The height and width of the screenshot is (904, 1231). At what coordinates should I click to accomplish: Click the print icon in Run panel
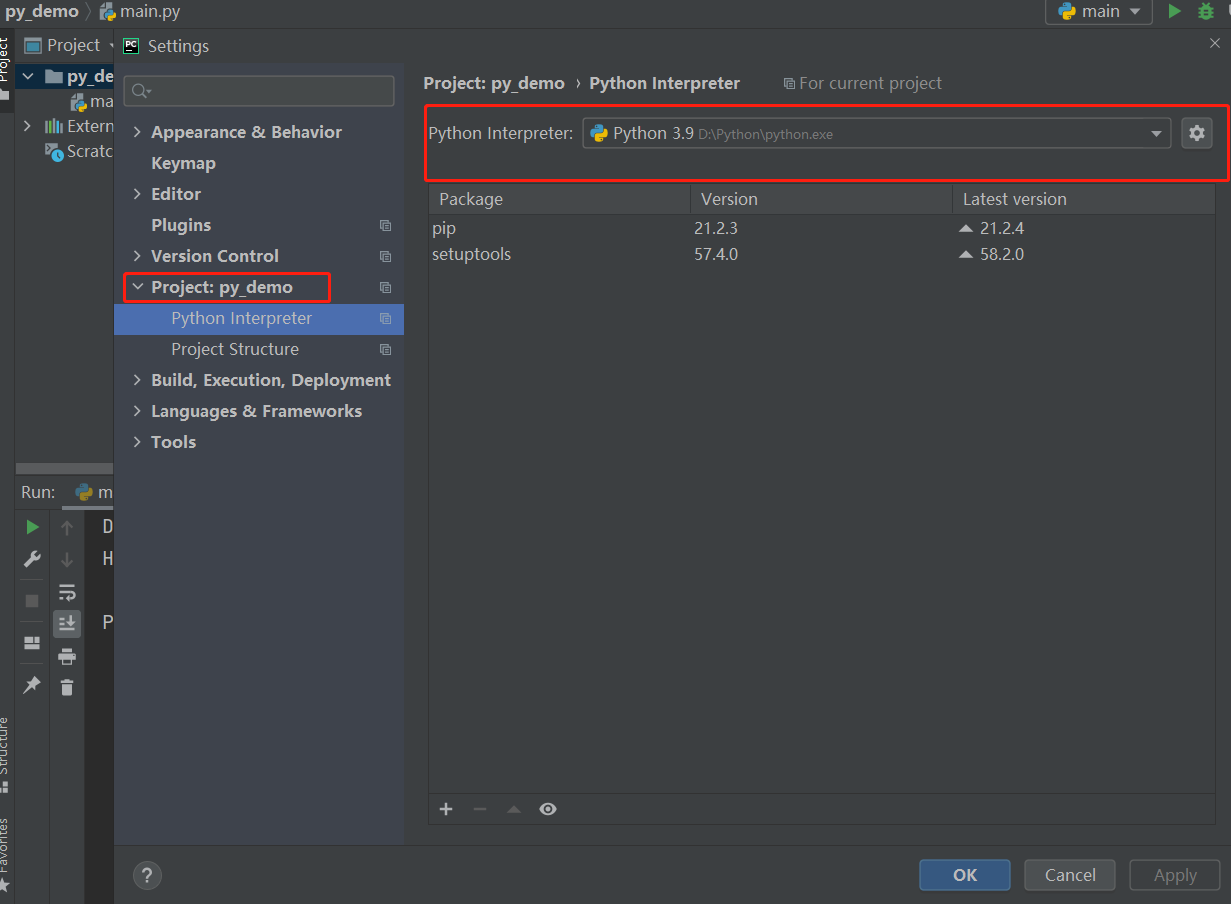click(67, 656)
